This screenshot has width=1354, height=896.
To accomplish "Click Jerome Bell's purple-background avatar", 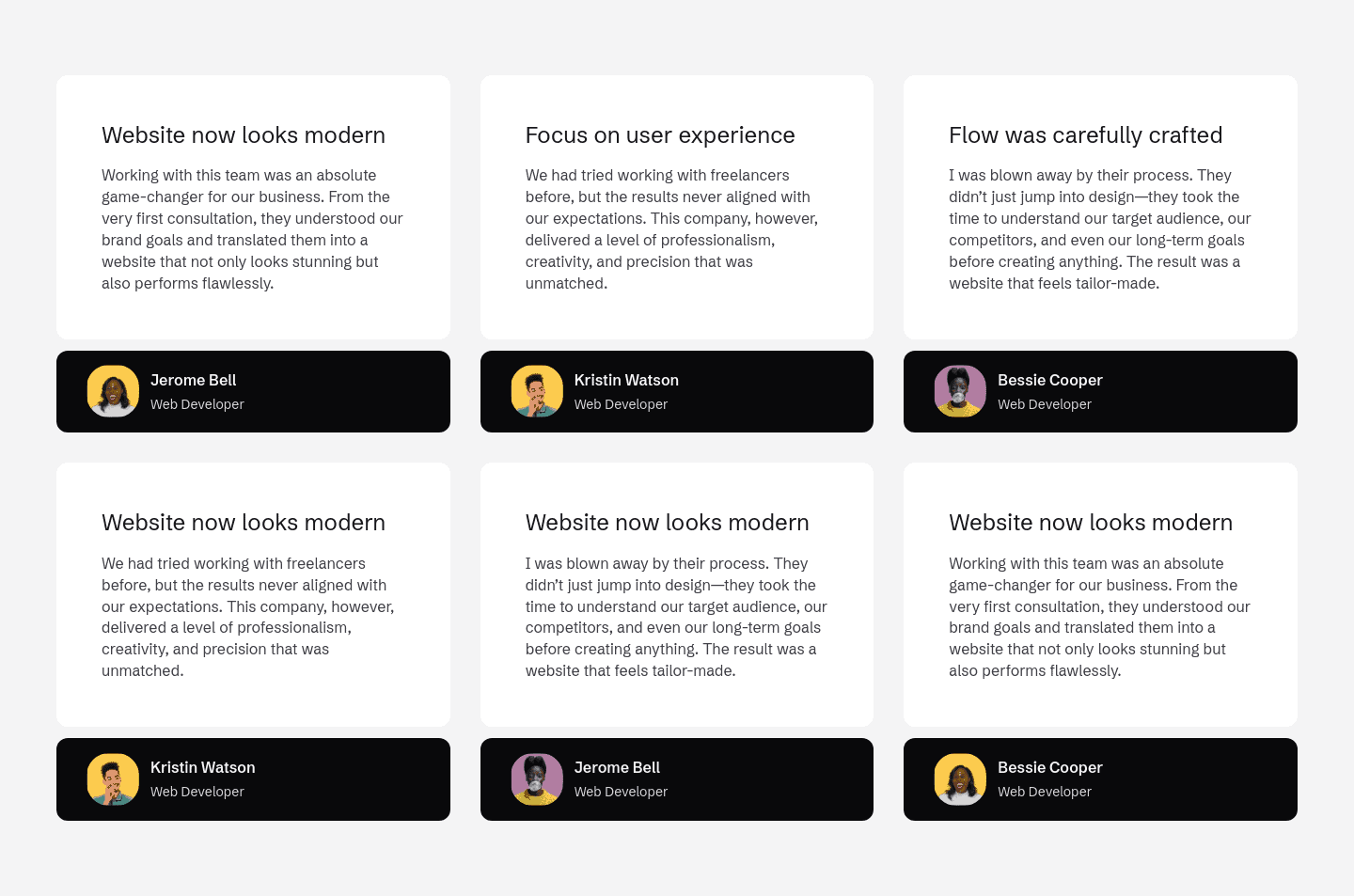I will click(x=537, y=779).
